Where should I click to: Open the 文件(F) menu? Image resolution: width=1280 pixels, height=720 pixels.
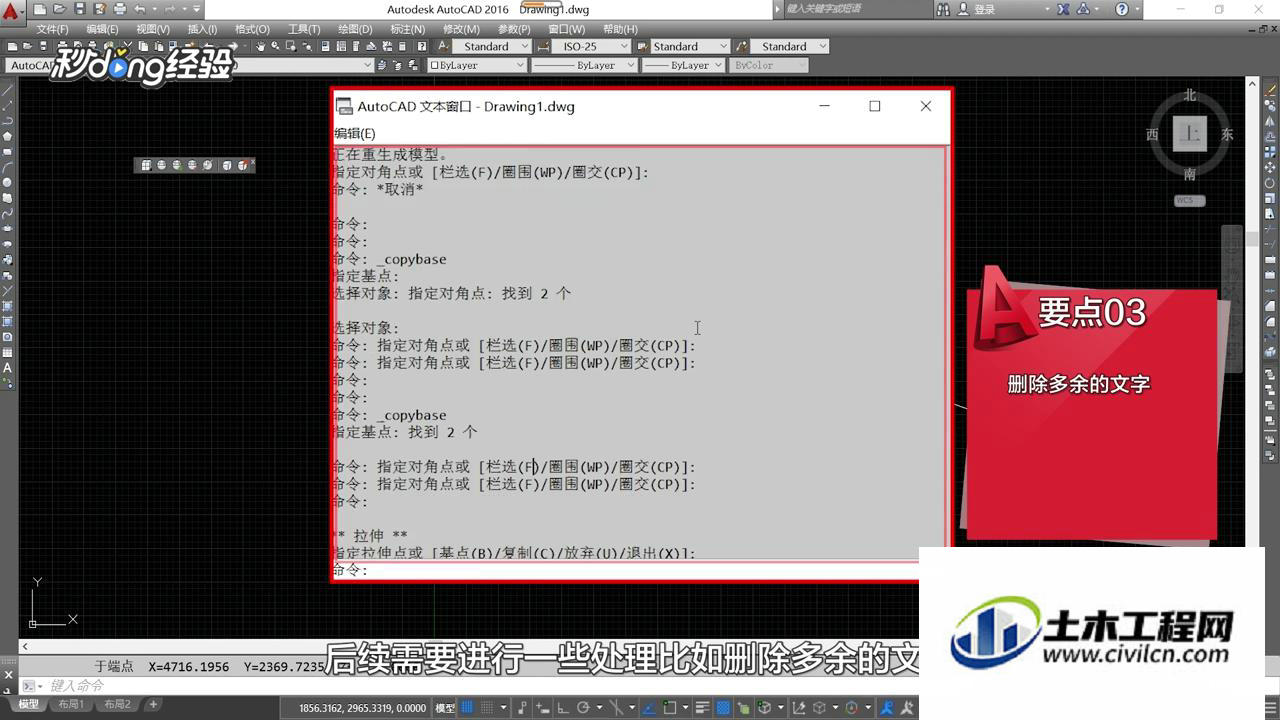pyautogui.click(x=52, y=29)
